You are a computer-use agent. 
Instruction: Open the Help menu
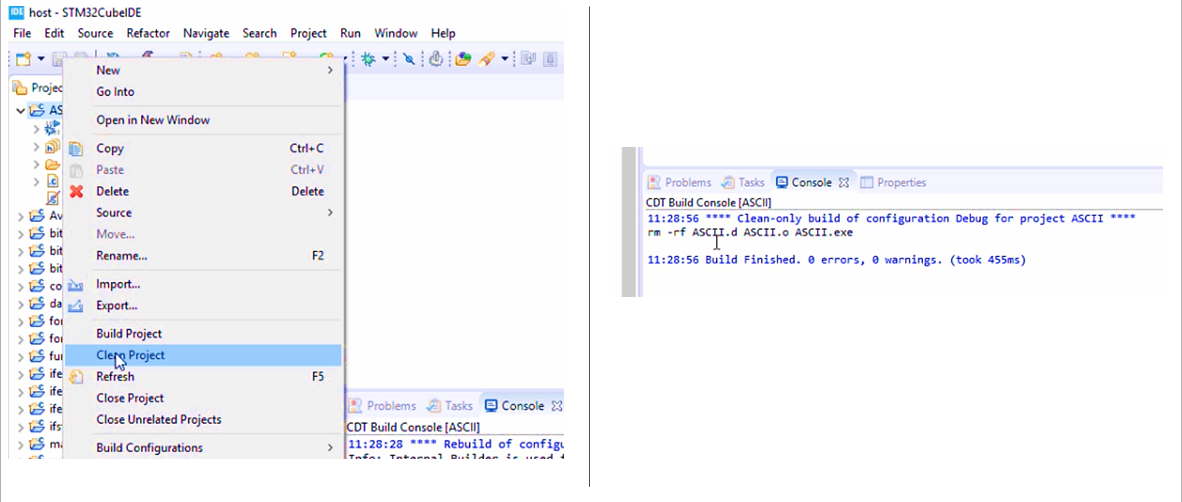(x=442, y=33)
